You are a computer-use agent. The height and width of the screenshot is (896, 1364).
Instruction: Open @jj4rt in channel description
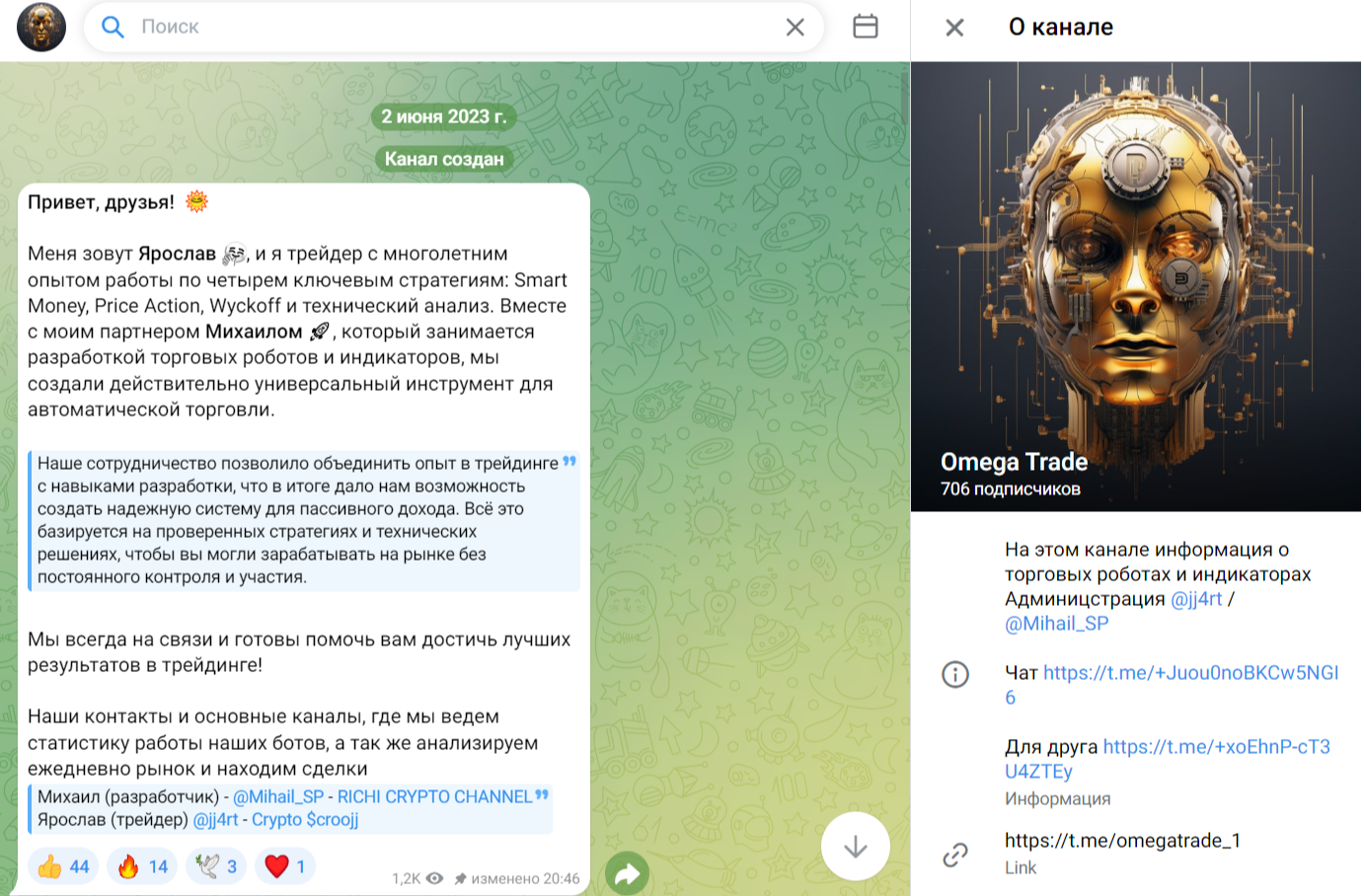pyautogui.click(x=1196, y=599)
